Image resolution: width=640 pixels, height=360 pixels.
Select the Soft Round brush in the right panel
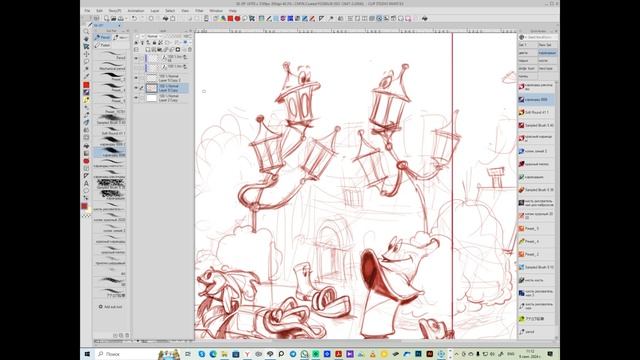click(536, 112)
